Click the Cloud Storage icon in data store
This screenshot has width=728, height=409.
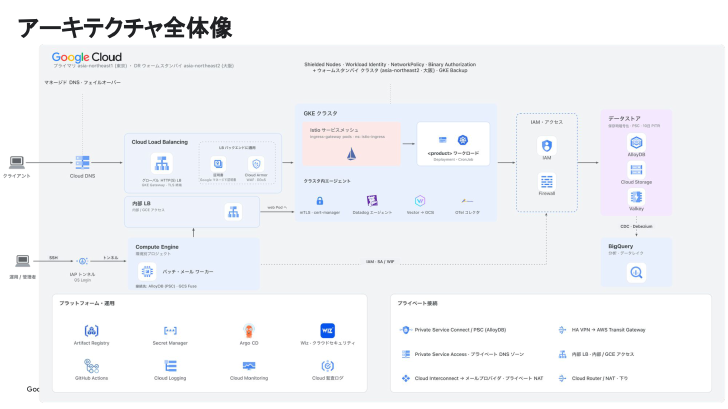pos(636,170)
